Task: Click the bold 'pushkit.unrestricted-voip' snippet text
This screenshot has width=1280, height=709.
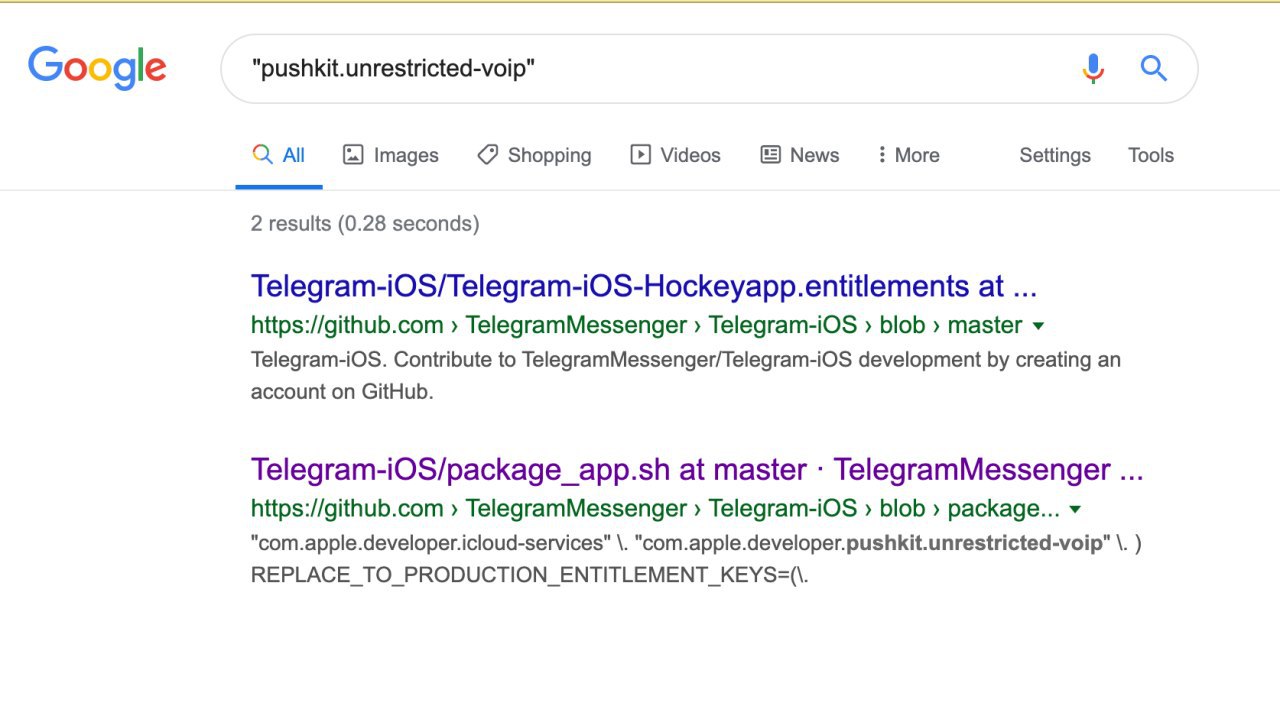Action: click(x=975, y=543)
